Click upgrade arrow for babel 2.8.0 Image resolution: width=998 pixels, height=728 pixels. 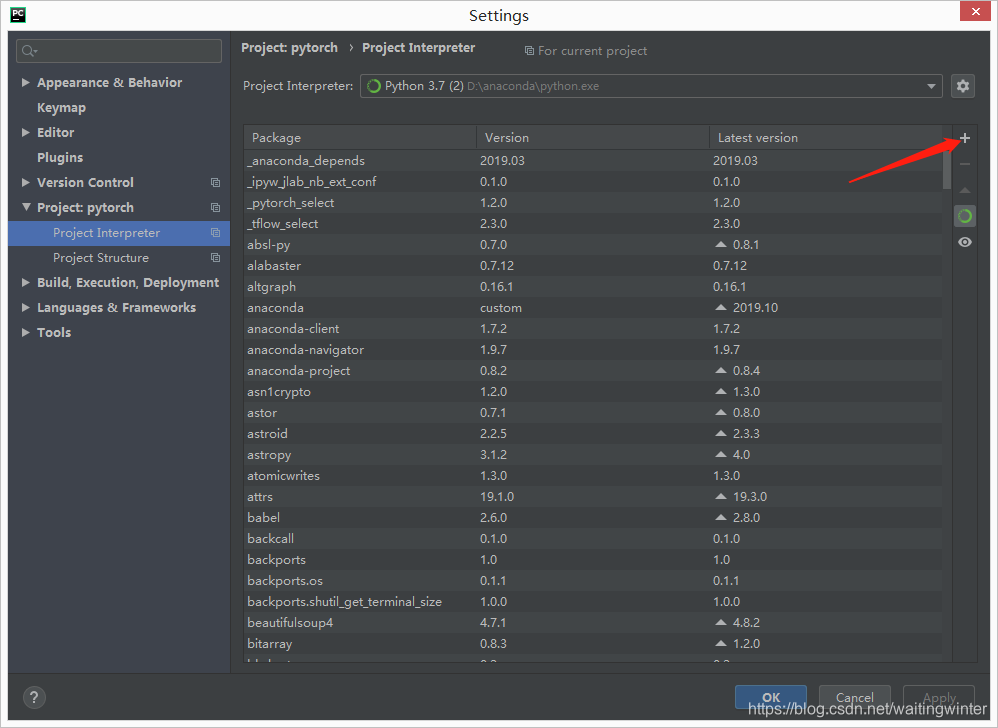[720, 517]
